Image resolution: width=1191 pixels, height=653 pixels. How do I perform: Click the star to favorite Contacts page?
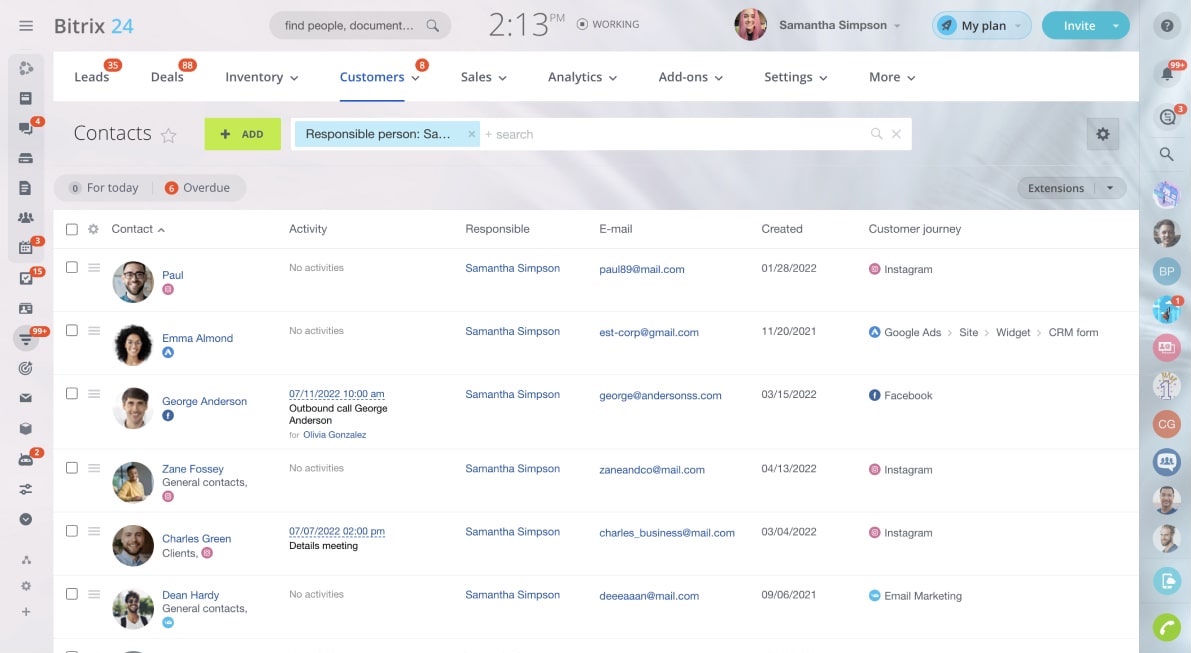(x=169, y=136)
